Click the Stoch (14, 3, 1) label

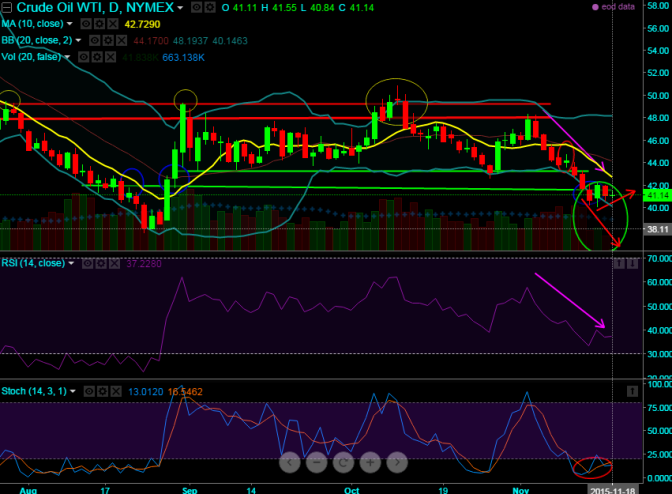tap(34, 391)
